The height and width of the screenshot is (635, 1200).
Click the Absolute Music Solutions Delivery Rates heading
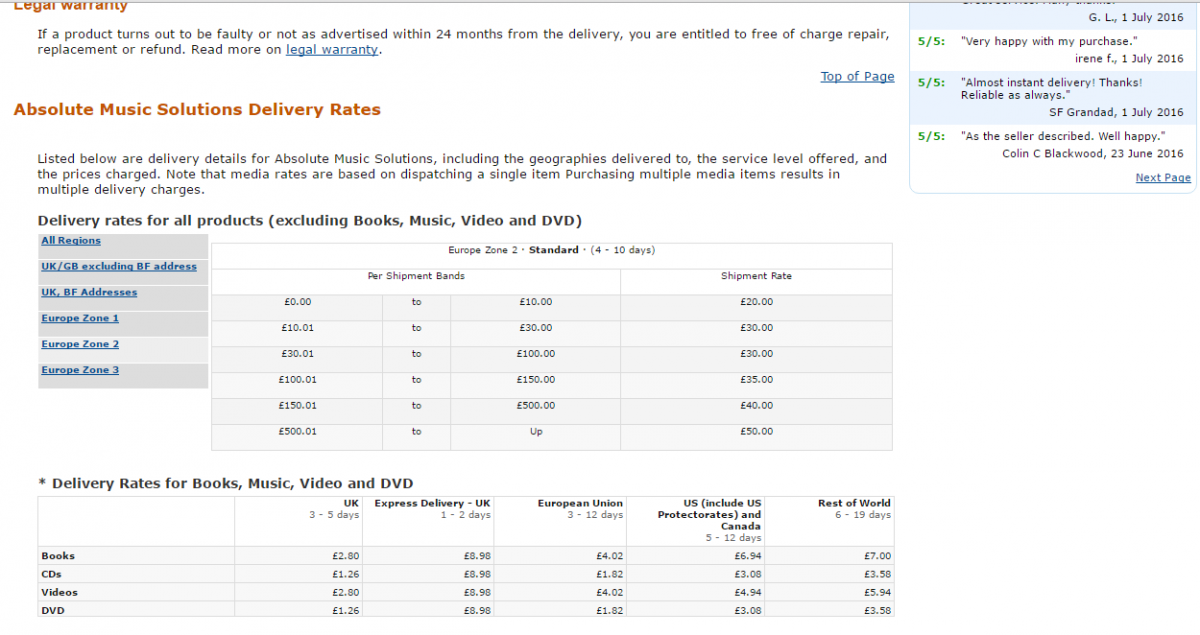pos(197,110)
